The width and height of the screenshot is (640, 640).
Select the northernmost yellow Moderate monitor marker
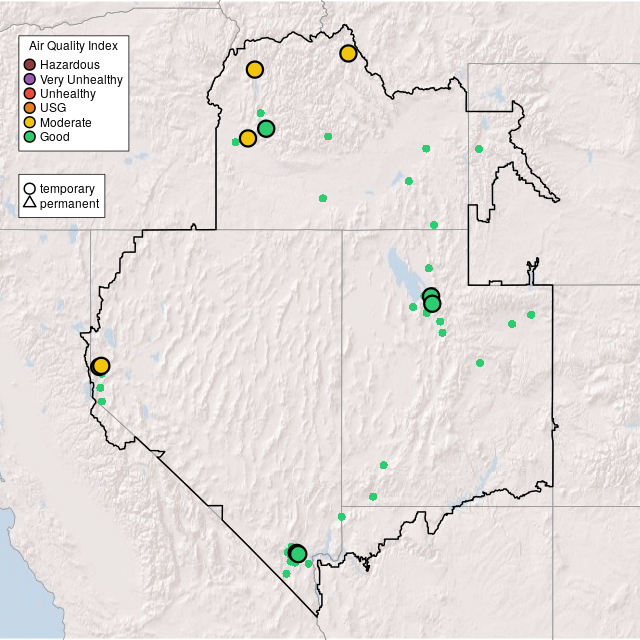click(348, 53)
